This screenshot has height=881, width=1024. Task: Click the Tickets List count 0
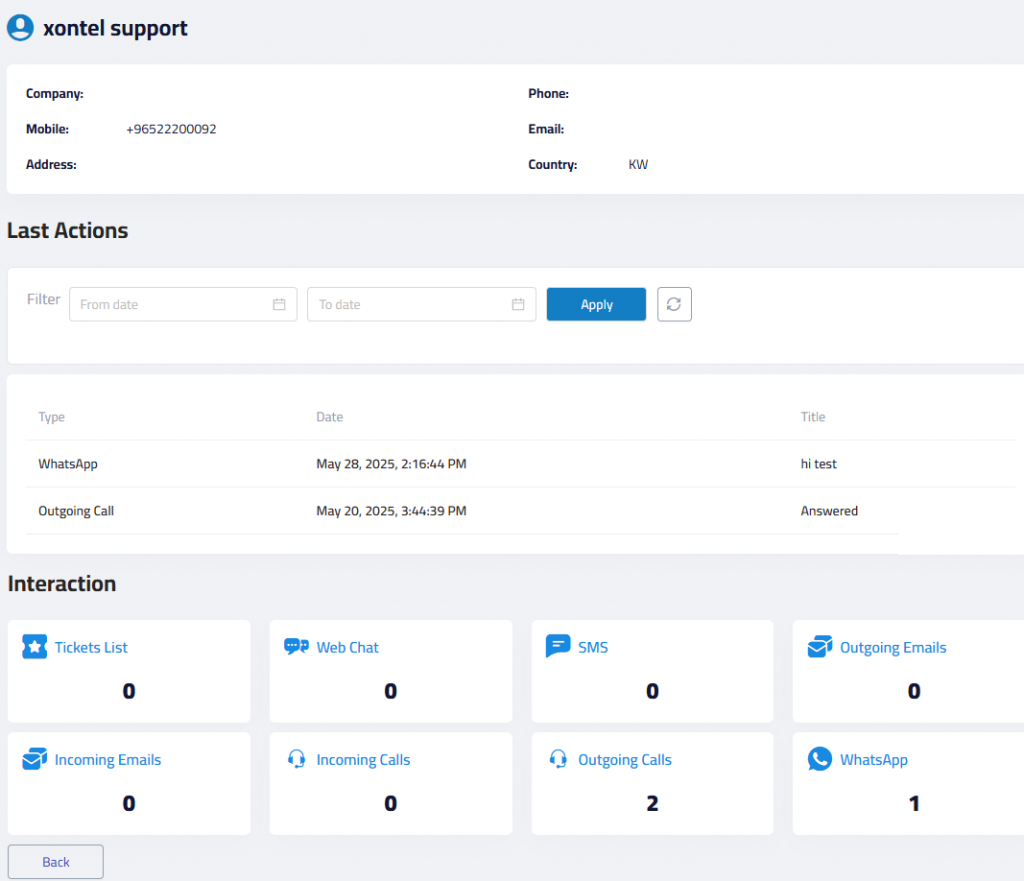(x=129, y=691)
